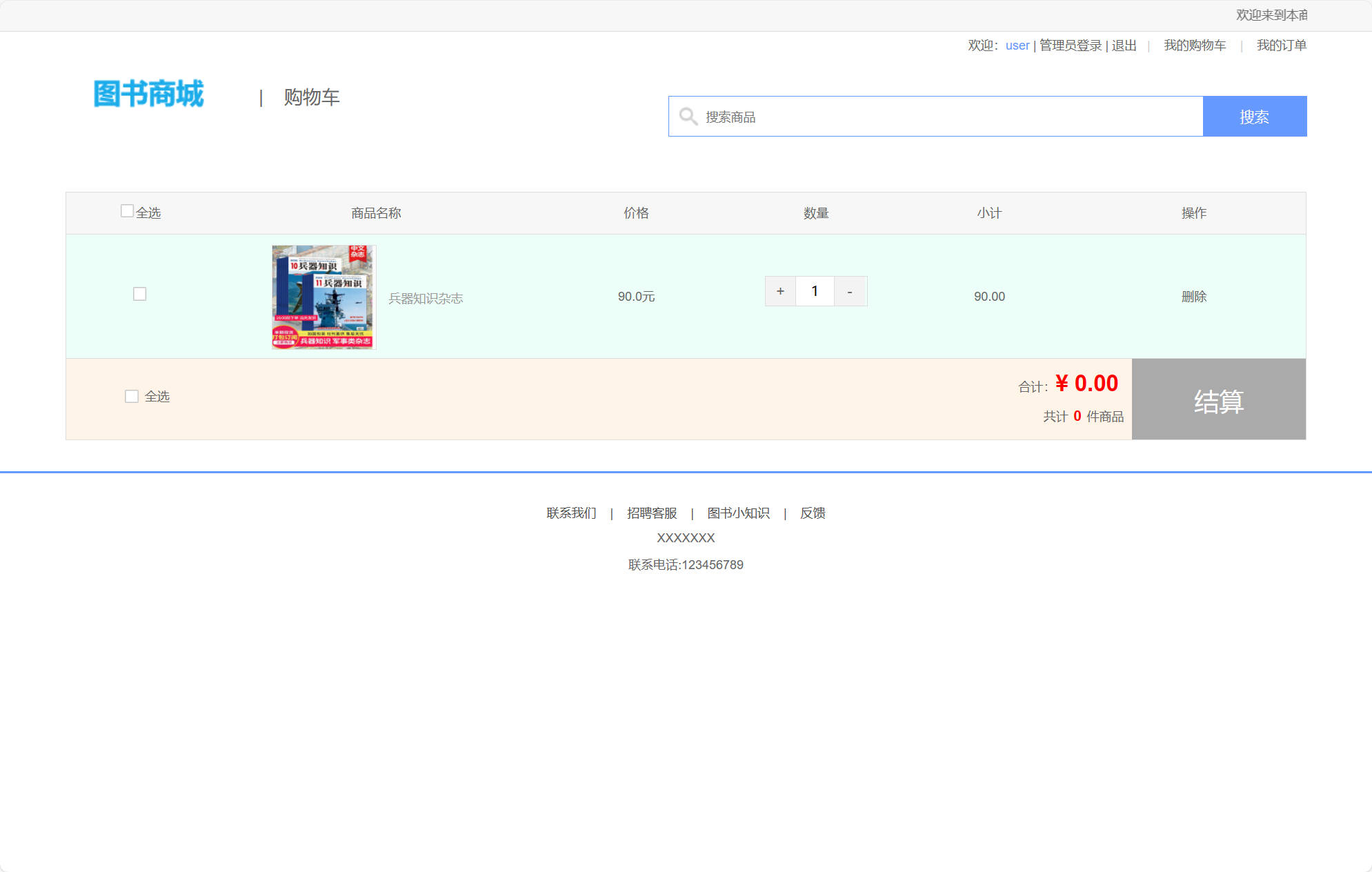This screenshot has height=872, width=1372.
Task: Open the user profile link
Action: click(x=1017, y=45)
